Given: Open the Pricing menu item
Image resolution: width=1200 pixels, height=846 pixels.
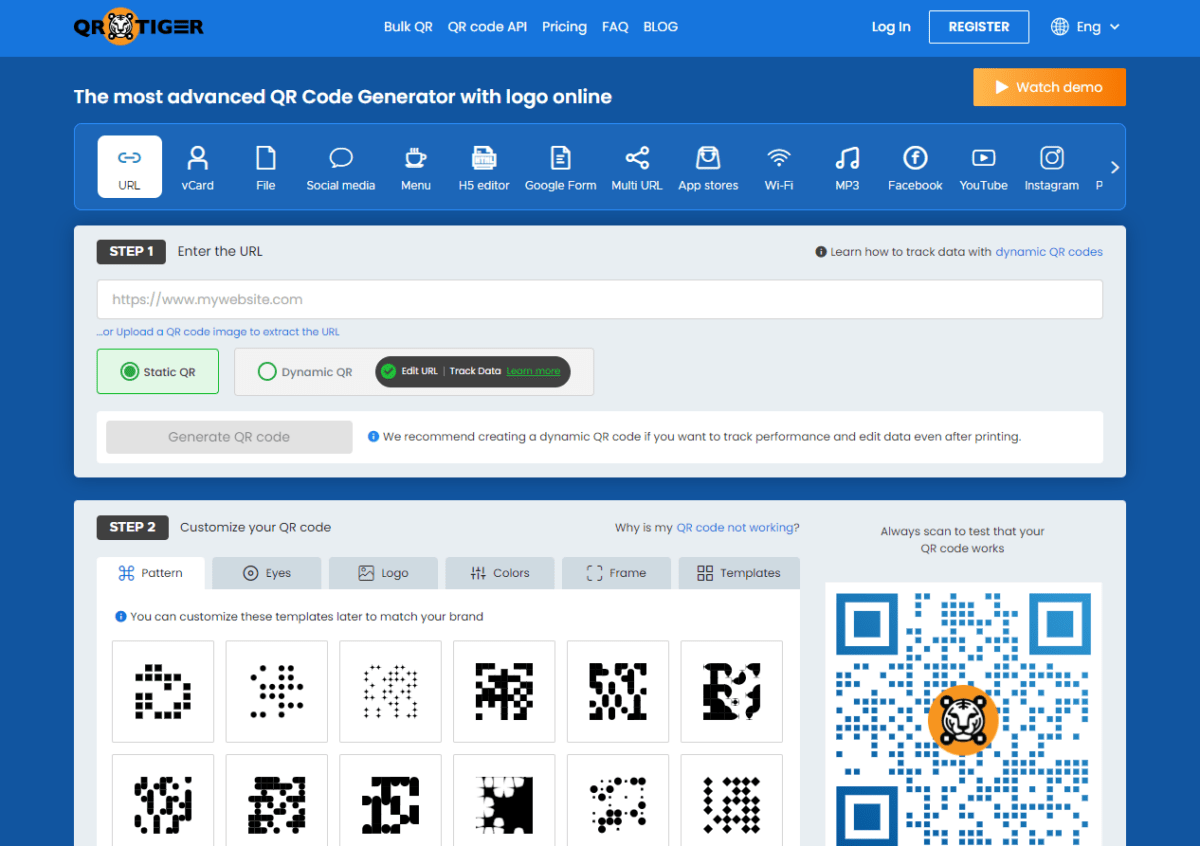Looking at the screenshot, I should (x=564, y=27).
